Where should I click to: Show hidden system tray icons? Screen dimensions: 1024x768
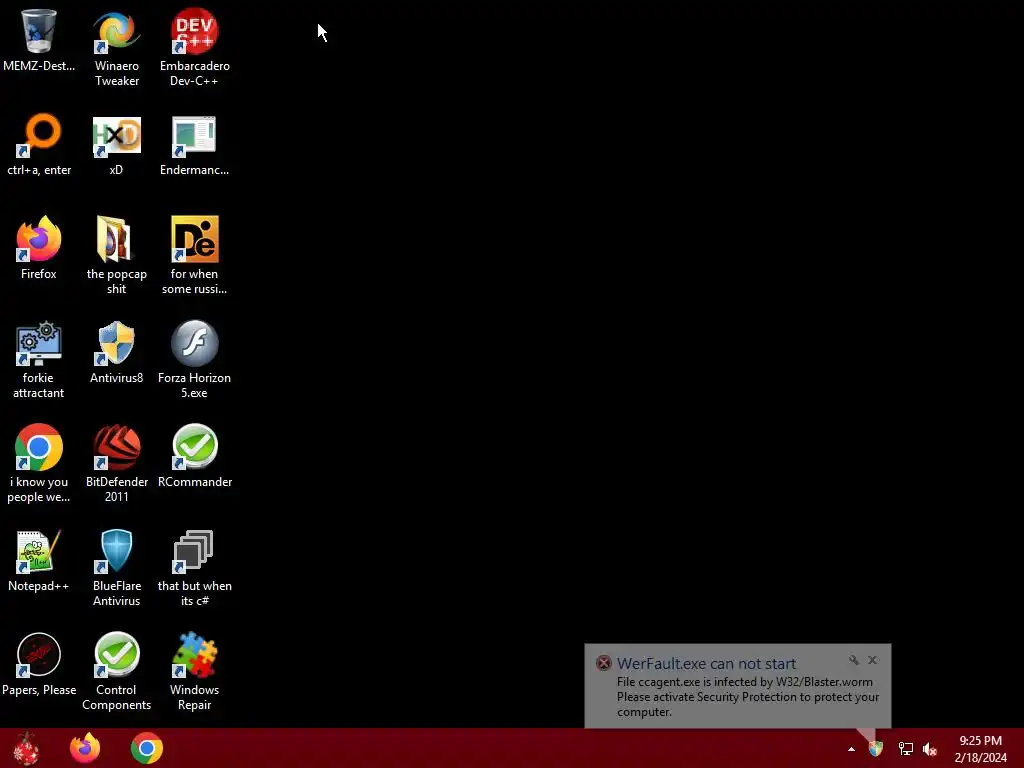coord(851,749)
